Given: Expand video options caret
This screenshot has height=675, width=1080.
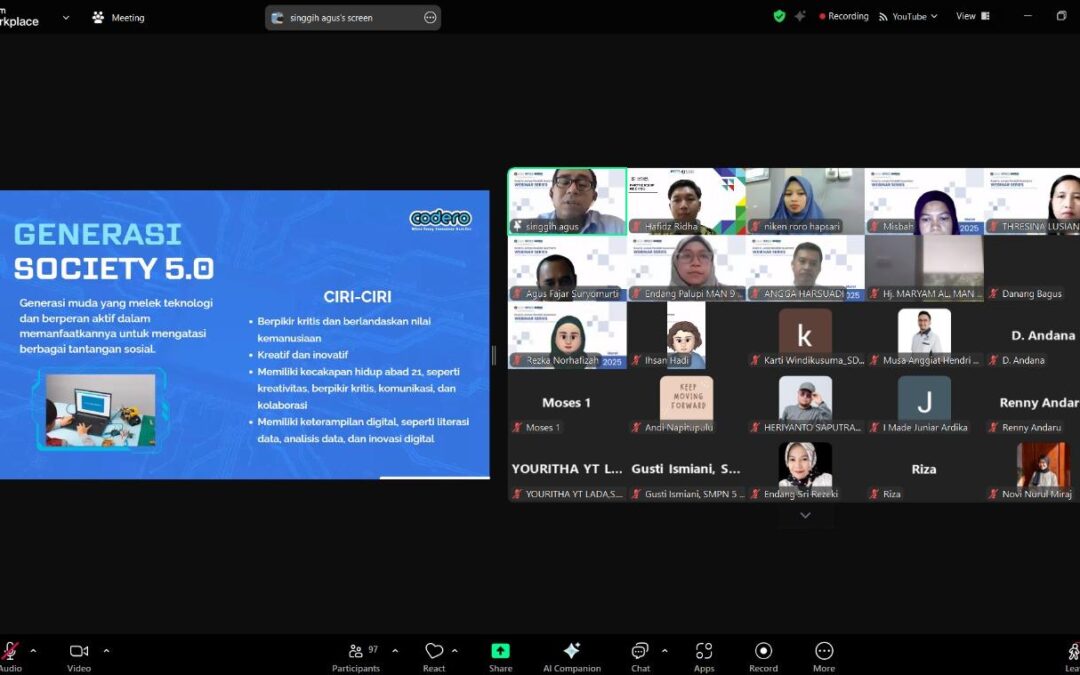Looking at the screenshot, I should (x=106, y=651).
